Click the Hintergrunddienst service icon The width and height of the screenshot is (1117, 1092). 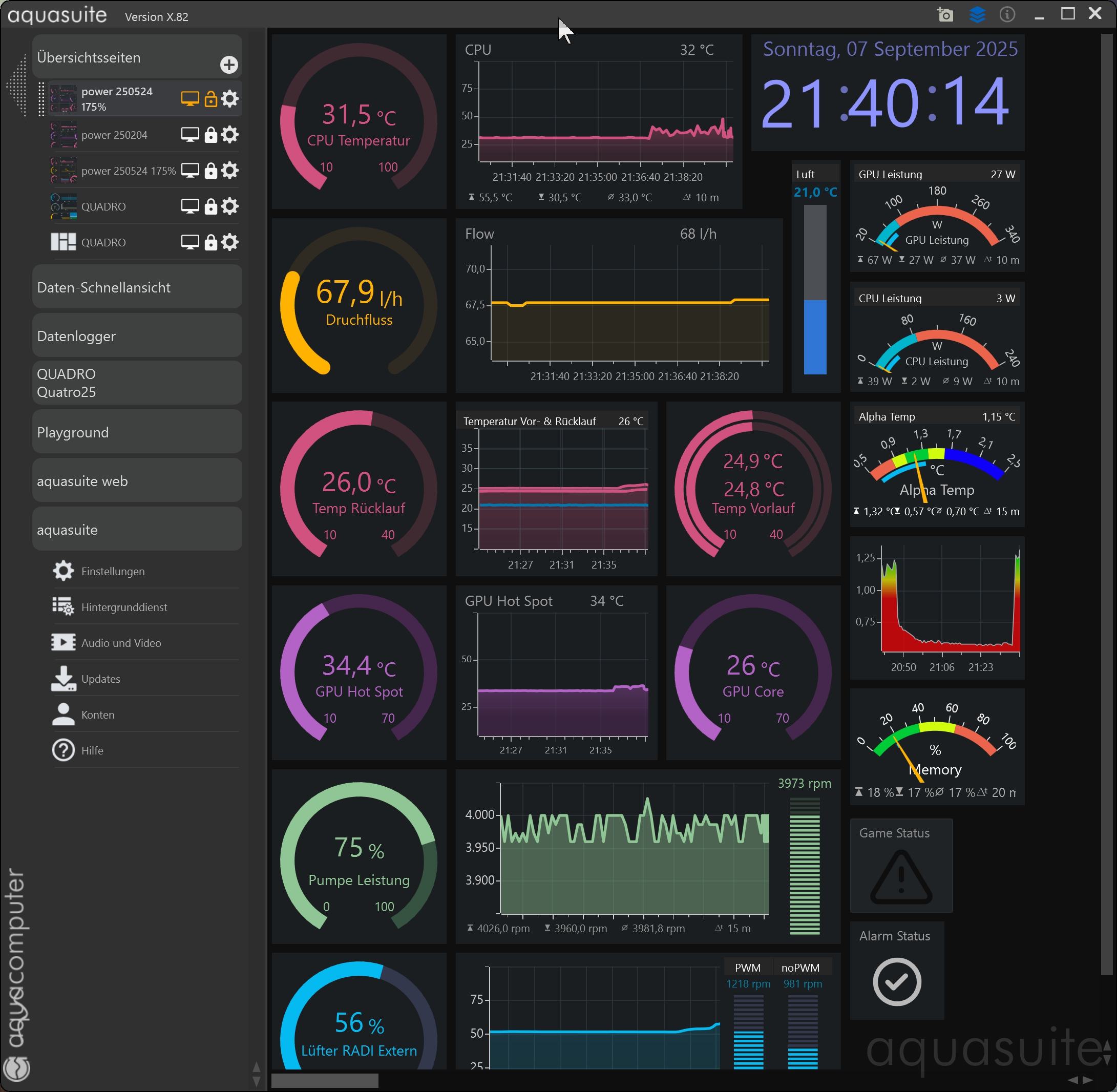pyautogui.click(x=63, y=607)
